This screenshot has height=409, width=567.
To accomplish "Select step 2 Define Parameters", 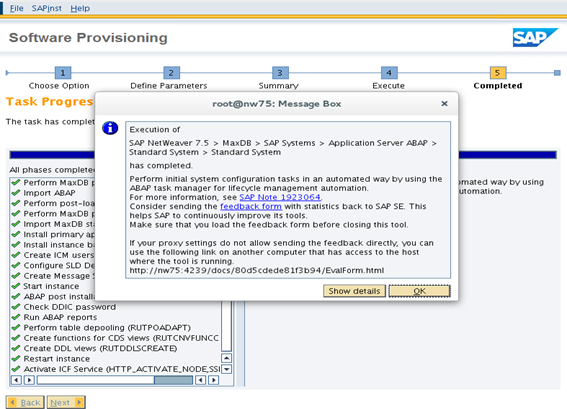I will [171, 73].
